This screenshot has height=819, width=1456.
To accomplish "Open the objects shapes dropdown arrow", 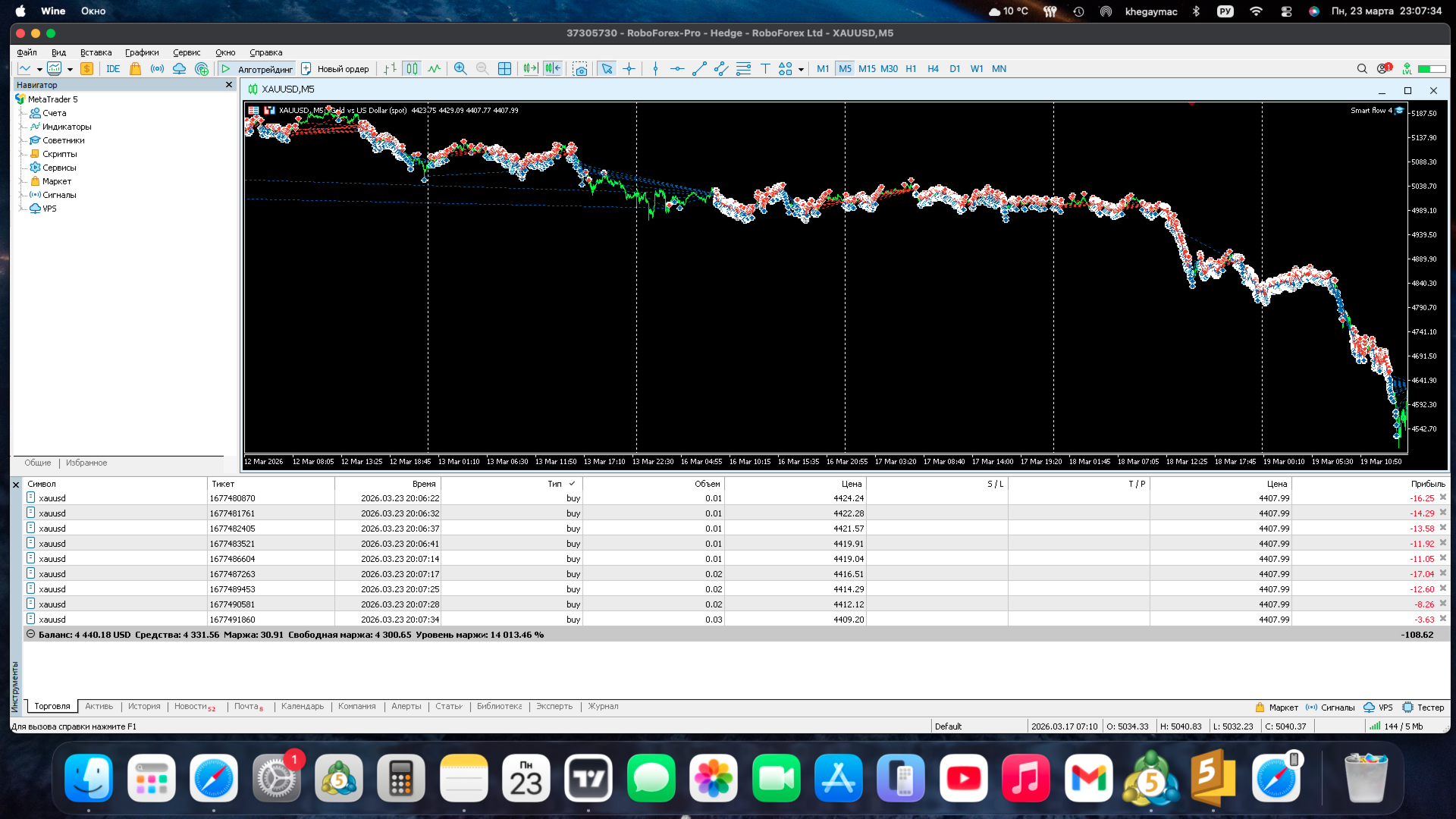I will [x=801, y=70].
